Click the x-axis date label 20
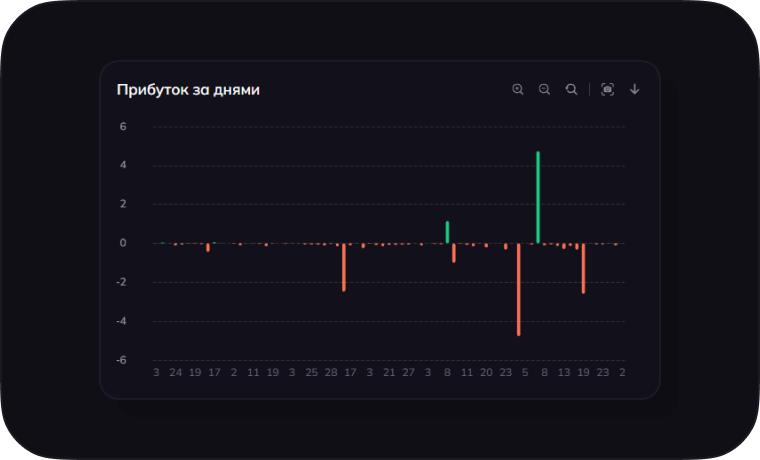Viewport: 760px width, 460px height. click(486, 372)
